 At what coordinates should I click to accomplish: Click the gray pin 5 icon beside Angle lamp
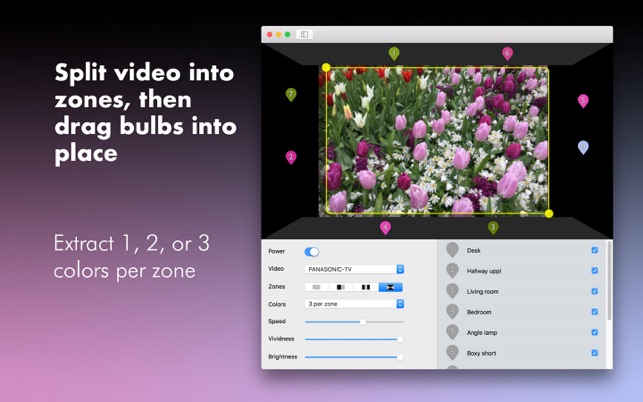452,332
